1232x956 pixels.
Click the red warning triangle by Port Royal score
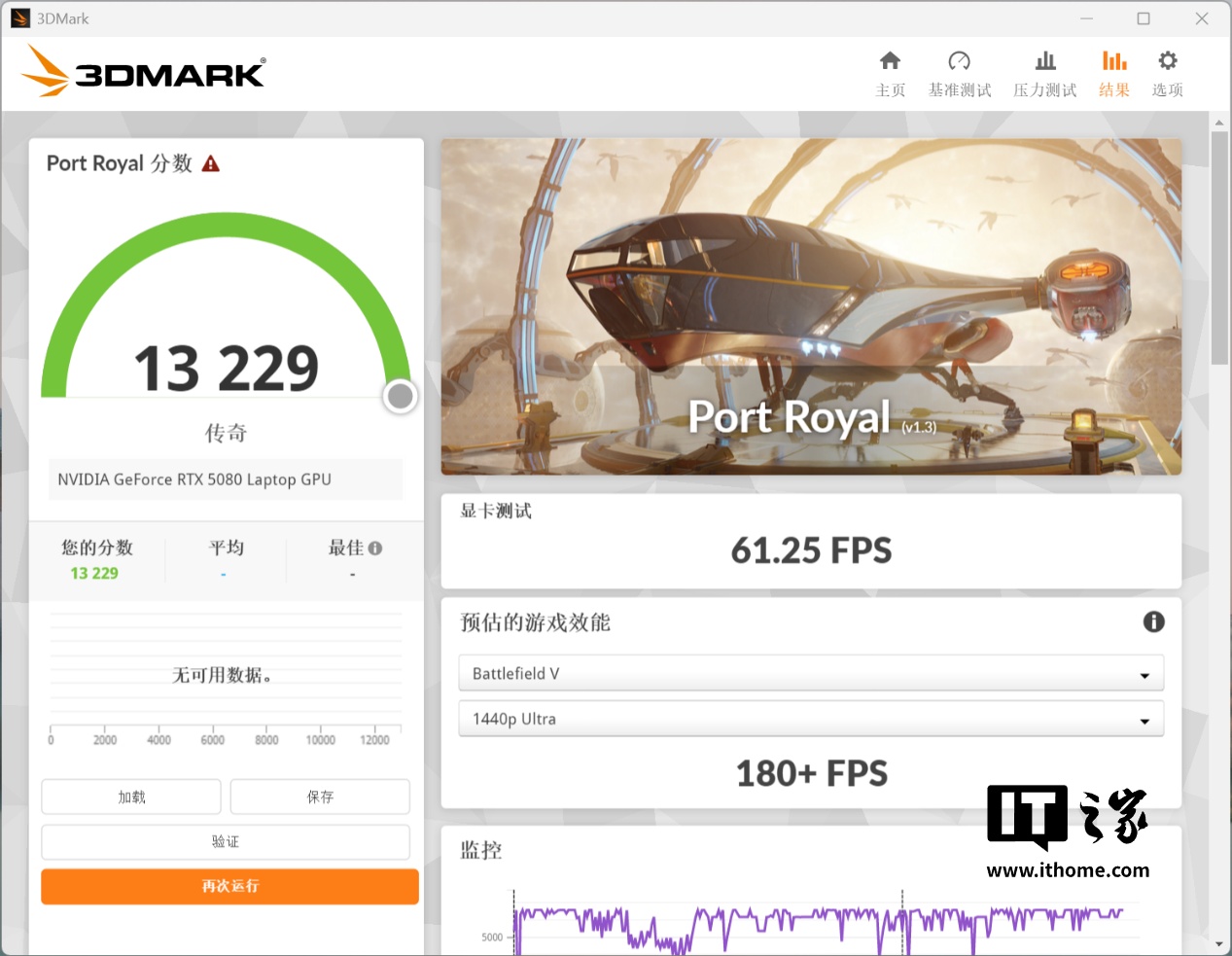click(x=211, y=164)
